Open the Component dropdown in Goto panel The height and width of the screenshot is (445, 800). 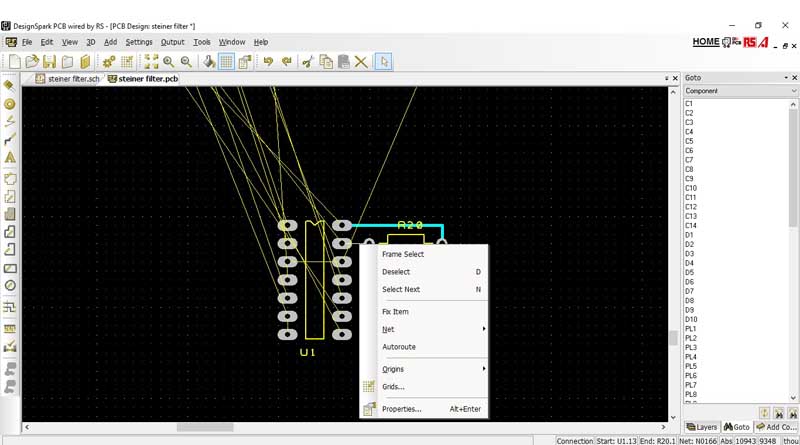[x=740, y=91]
